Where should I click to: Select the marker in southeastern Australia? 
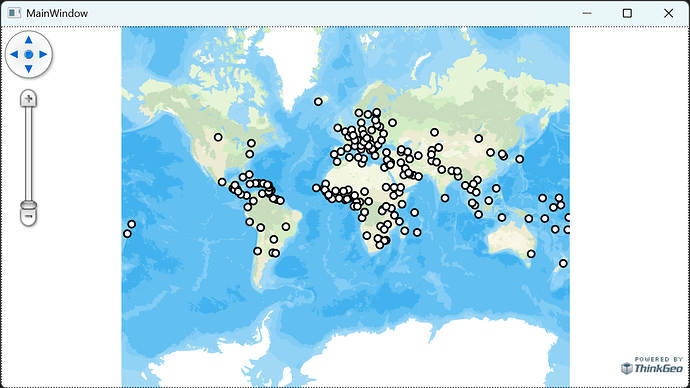tap(531, 254)
